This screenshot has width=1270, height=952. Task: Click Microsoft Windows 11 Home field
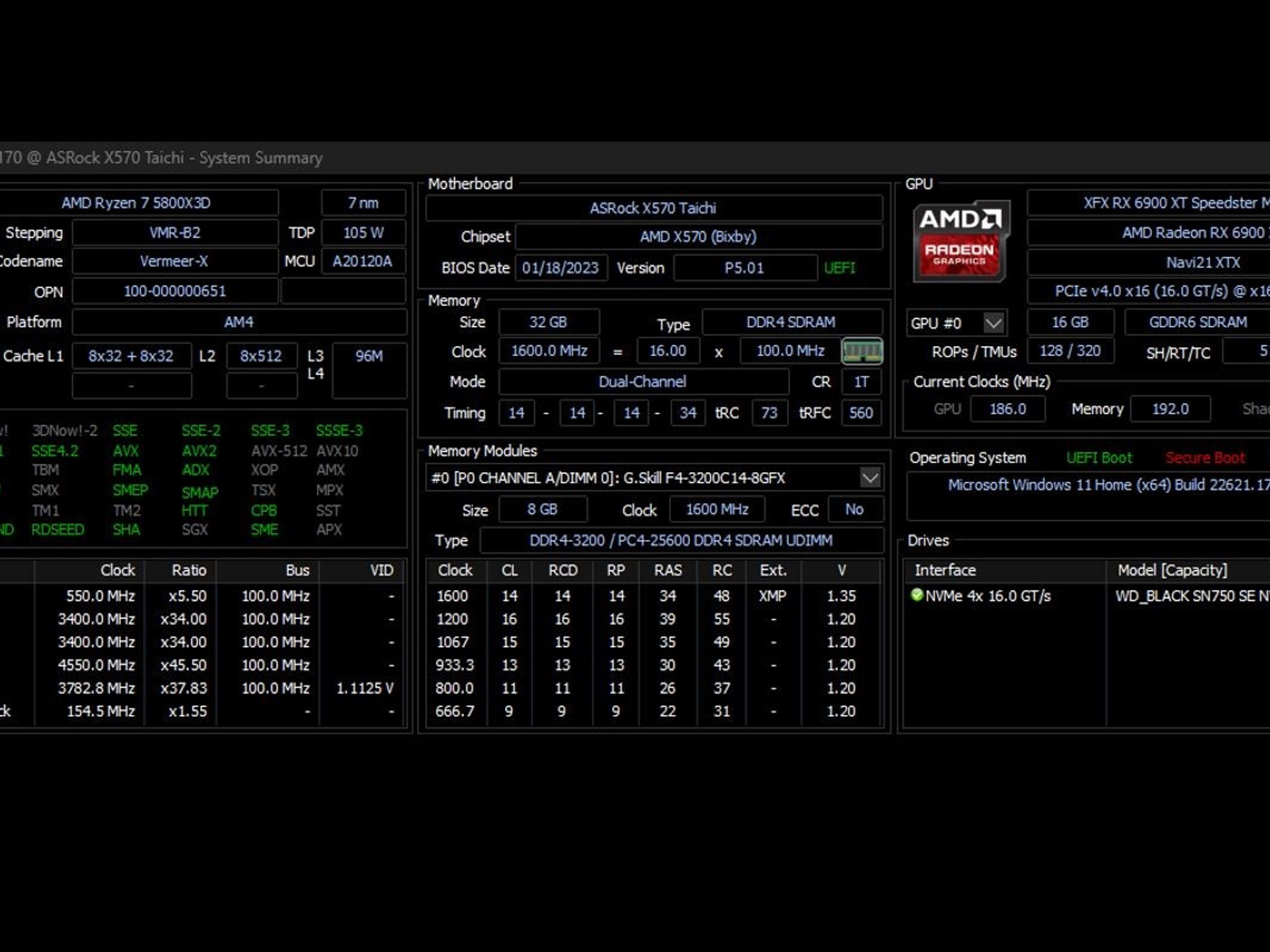1088,496
